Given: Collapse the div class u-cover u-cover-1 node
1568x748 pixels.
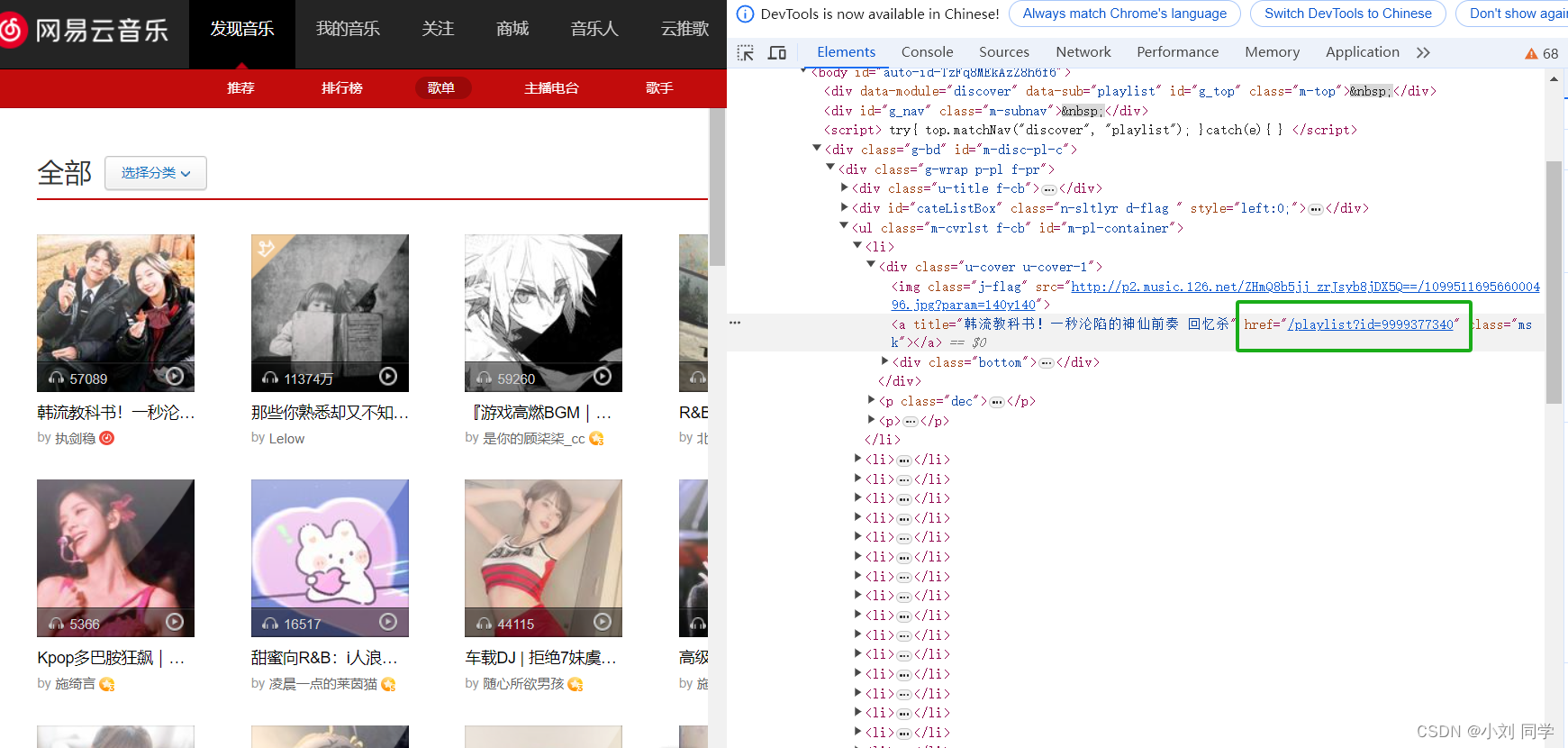Looking at the screenshot, I should [x=871, y=266].
